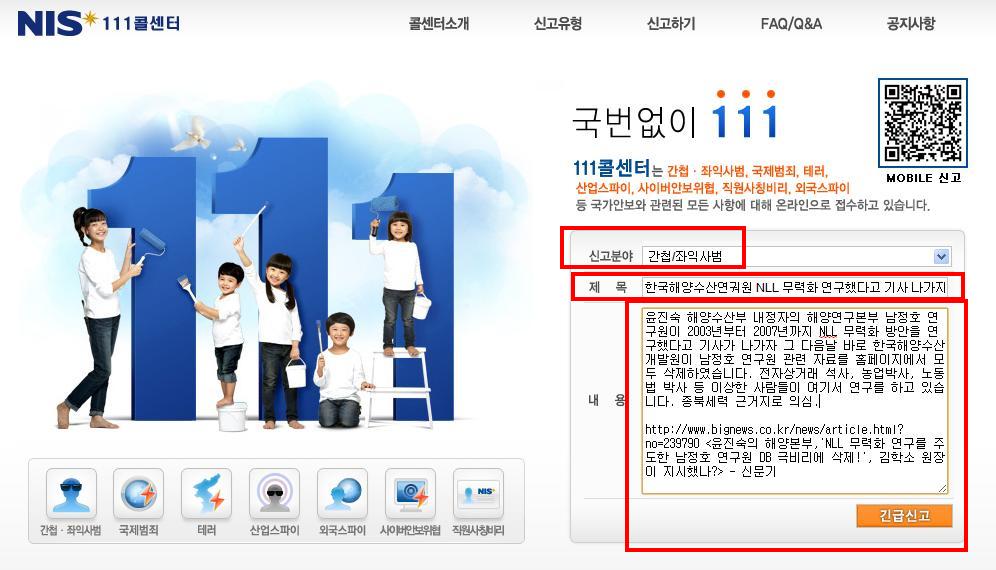Open the FAQ/Q&A menu
This screenshot has height=570, width=996.
(791, 24)
